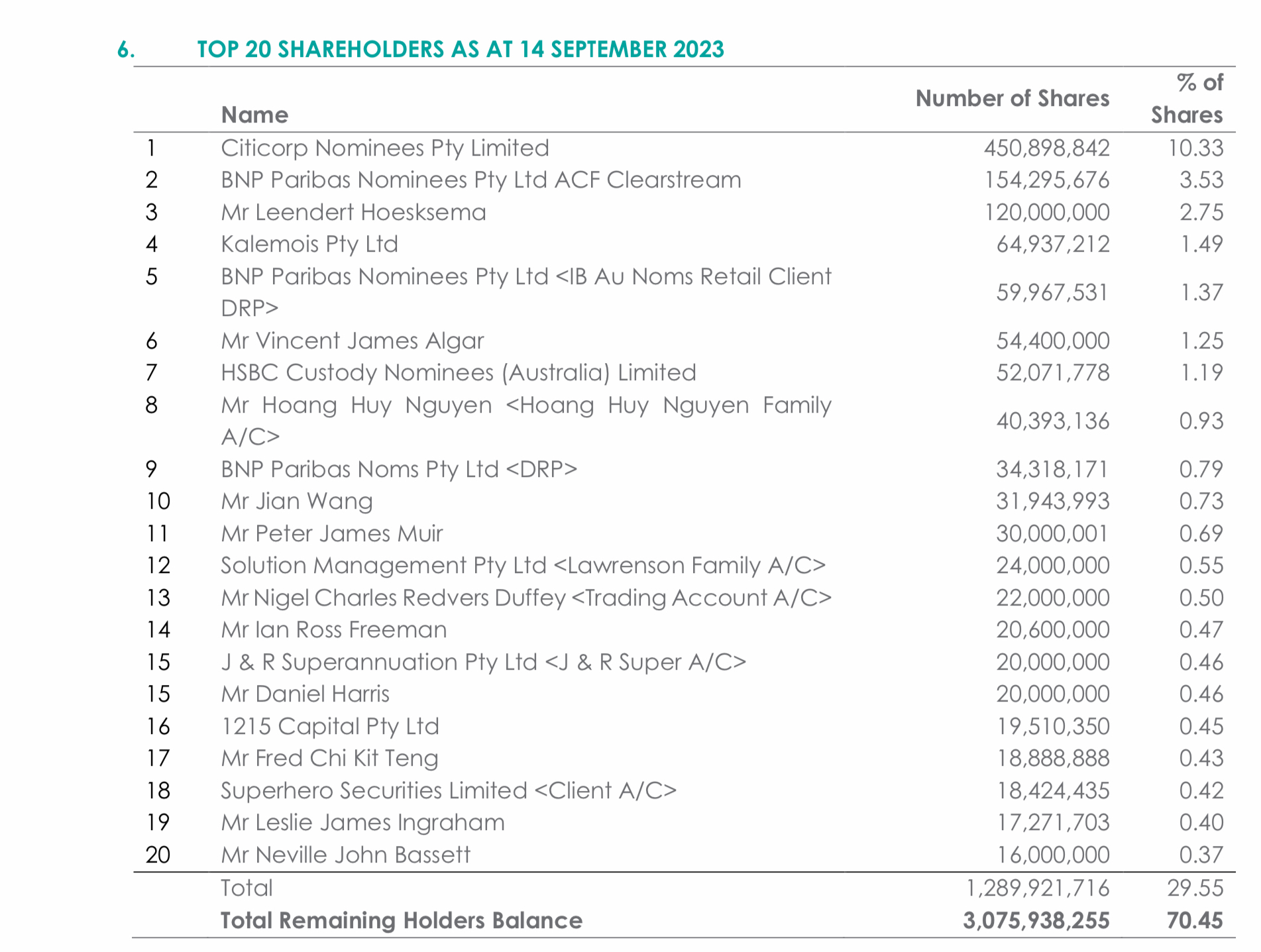
Task: Select the Number of Shares column header
Action: point(1012,98)
